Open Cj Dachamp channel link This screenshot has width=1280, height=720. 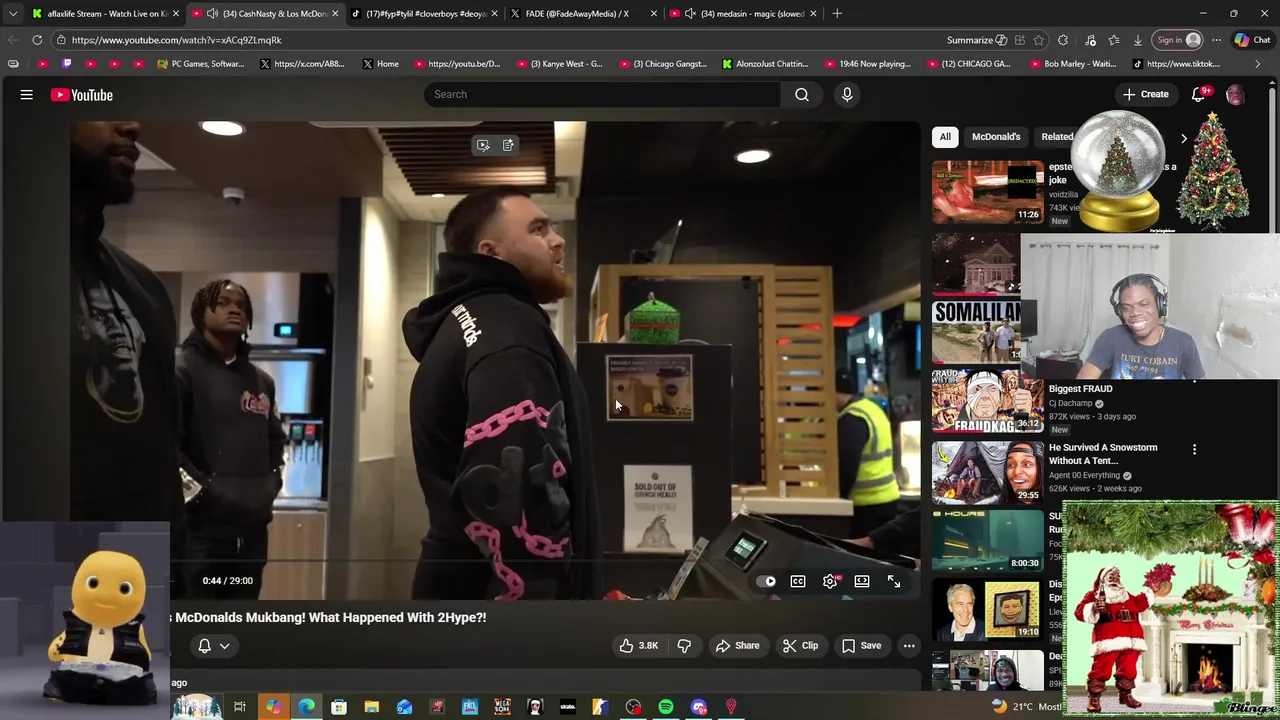pos(1070,403)
